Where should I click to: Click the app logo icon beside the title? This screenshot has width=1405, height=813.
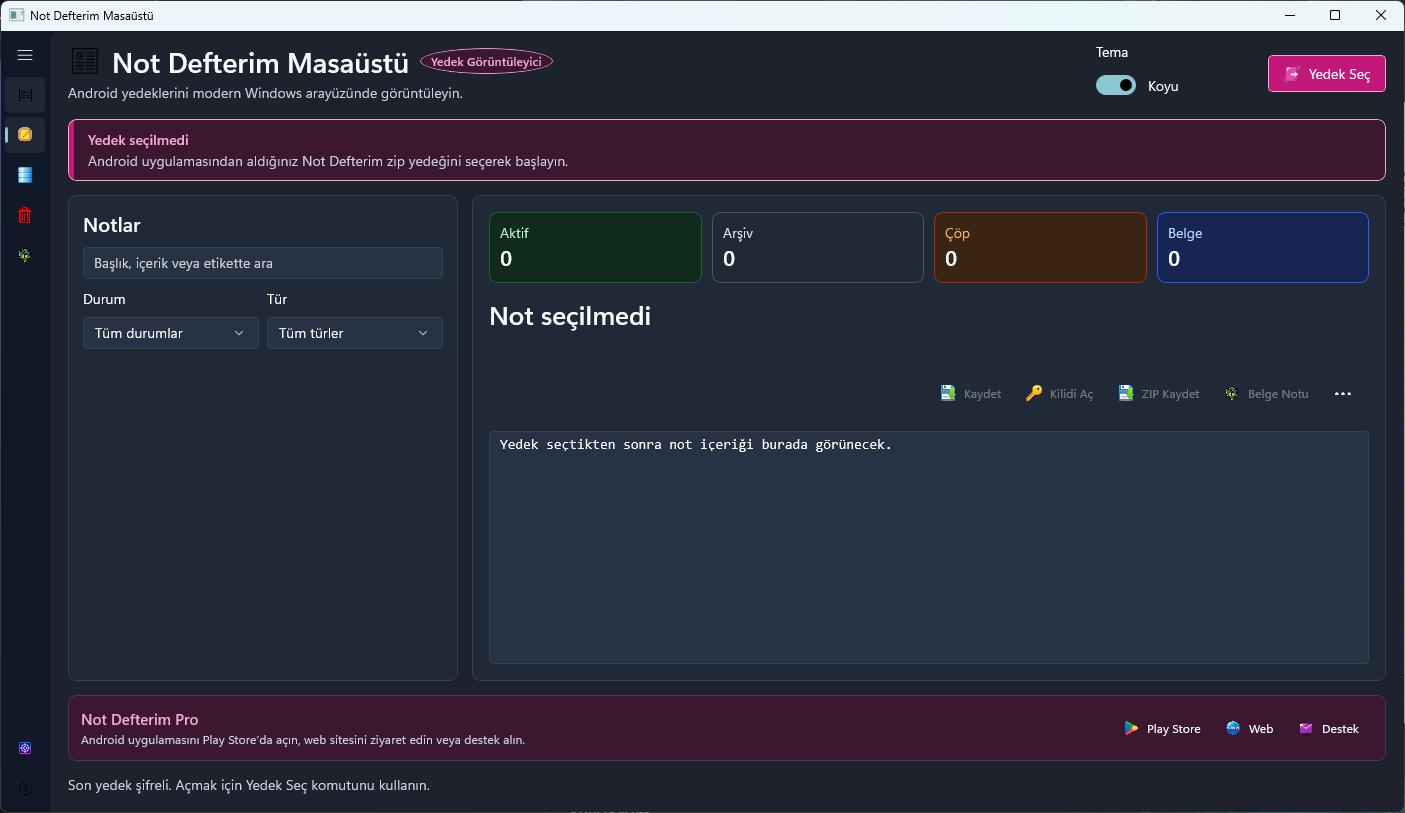coord(85,61)
